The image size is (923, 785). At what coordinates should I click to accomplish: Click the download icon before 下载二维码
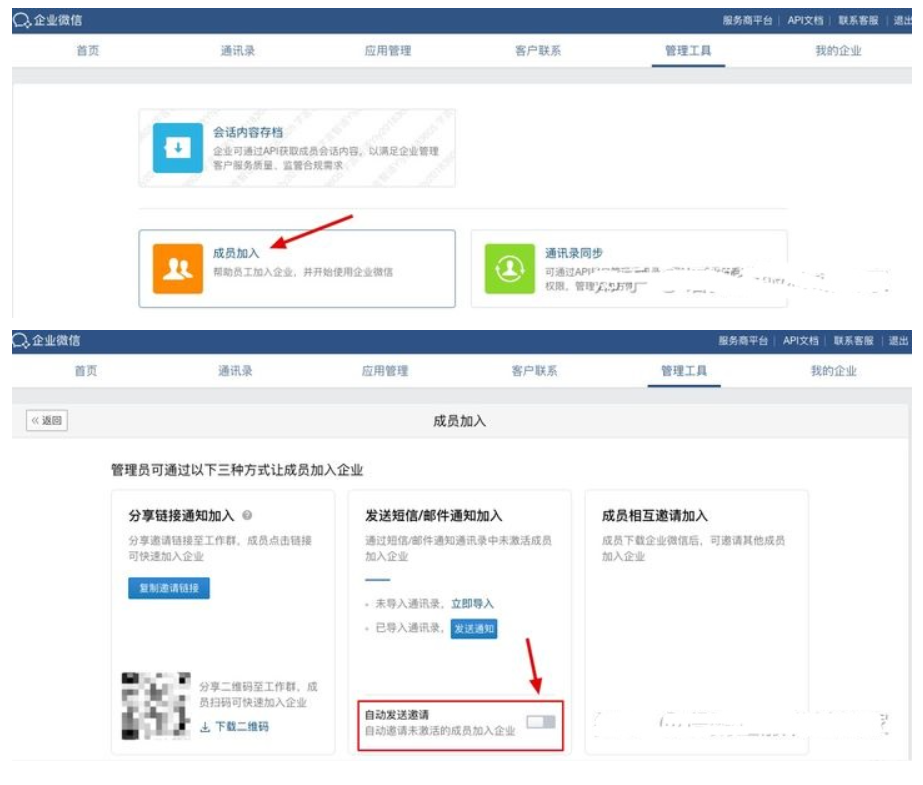(x=205, y=727)
